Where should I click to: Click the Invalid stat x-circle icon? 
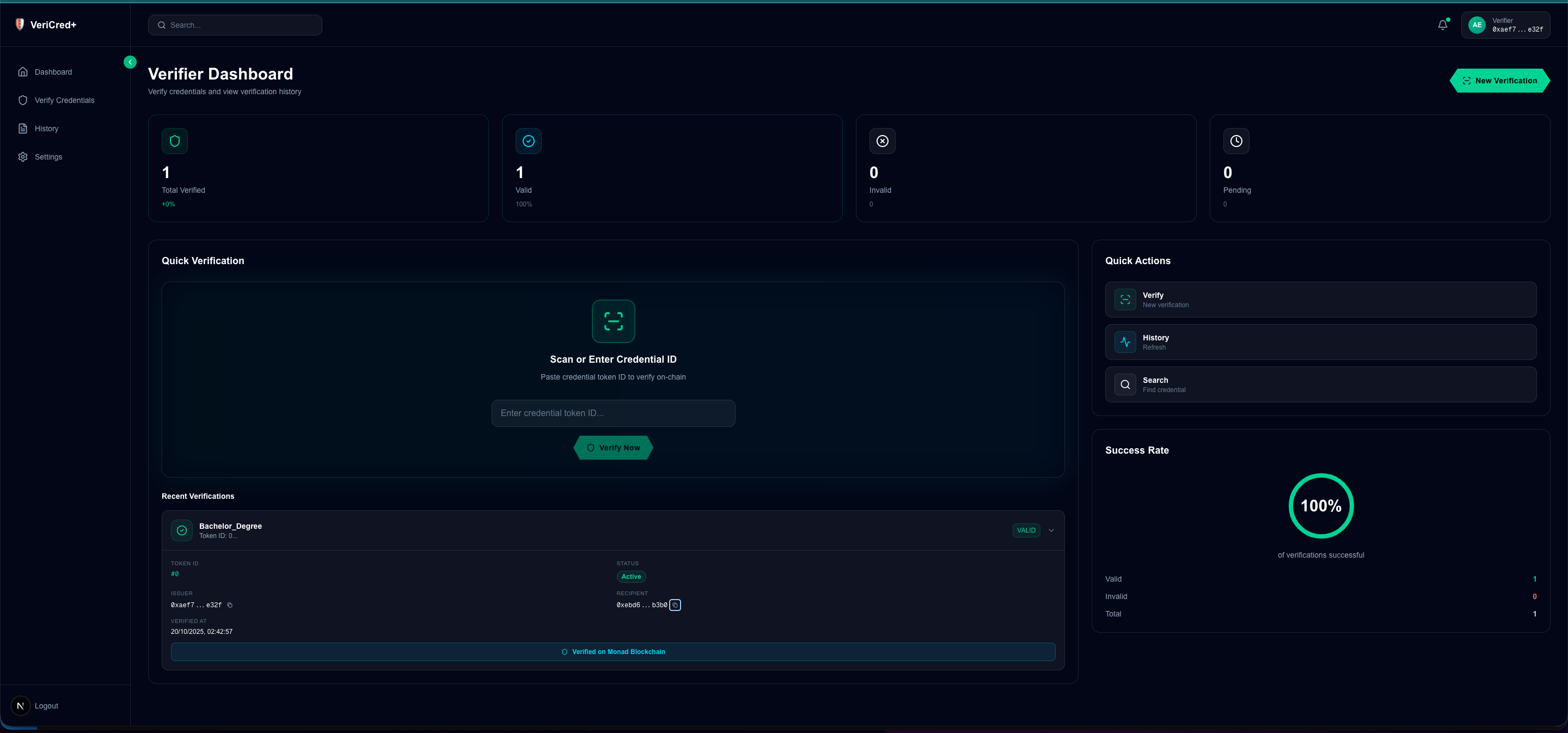[882, 141]
